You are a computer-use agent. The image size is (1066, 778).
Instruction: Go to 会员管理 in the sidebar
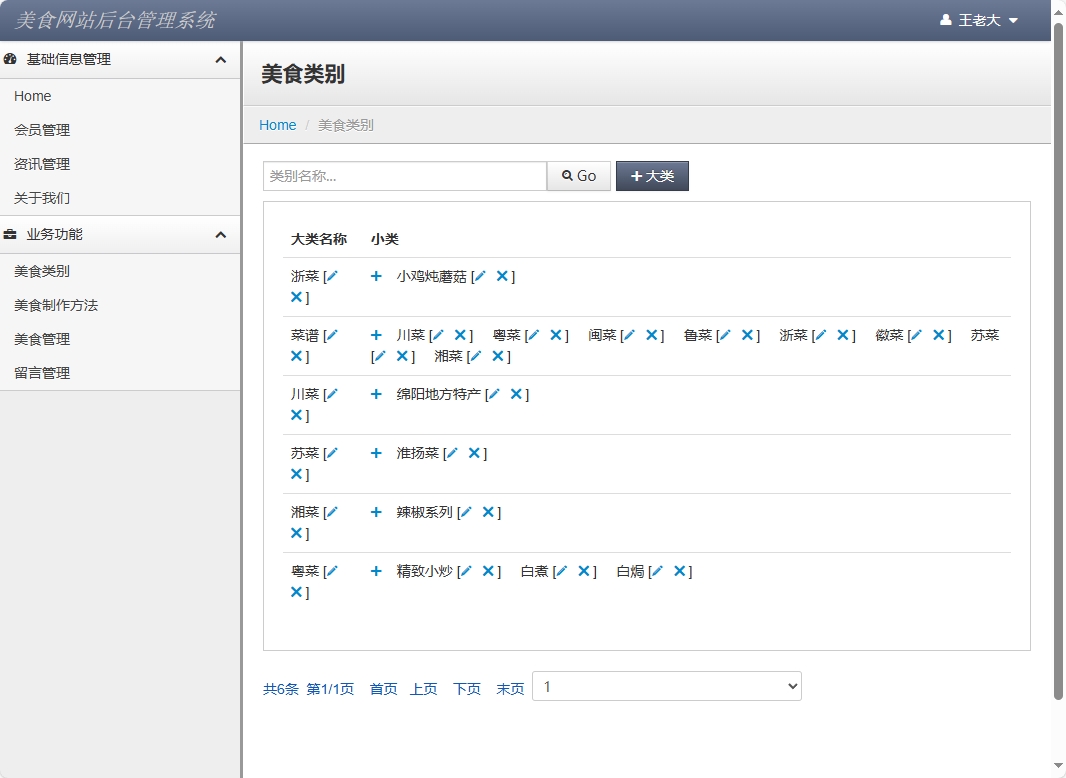coord(42,130)
